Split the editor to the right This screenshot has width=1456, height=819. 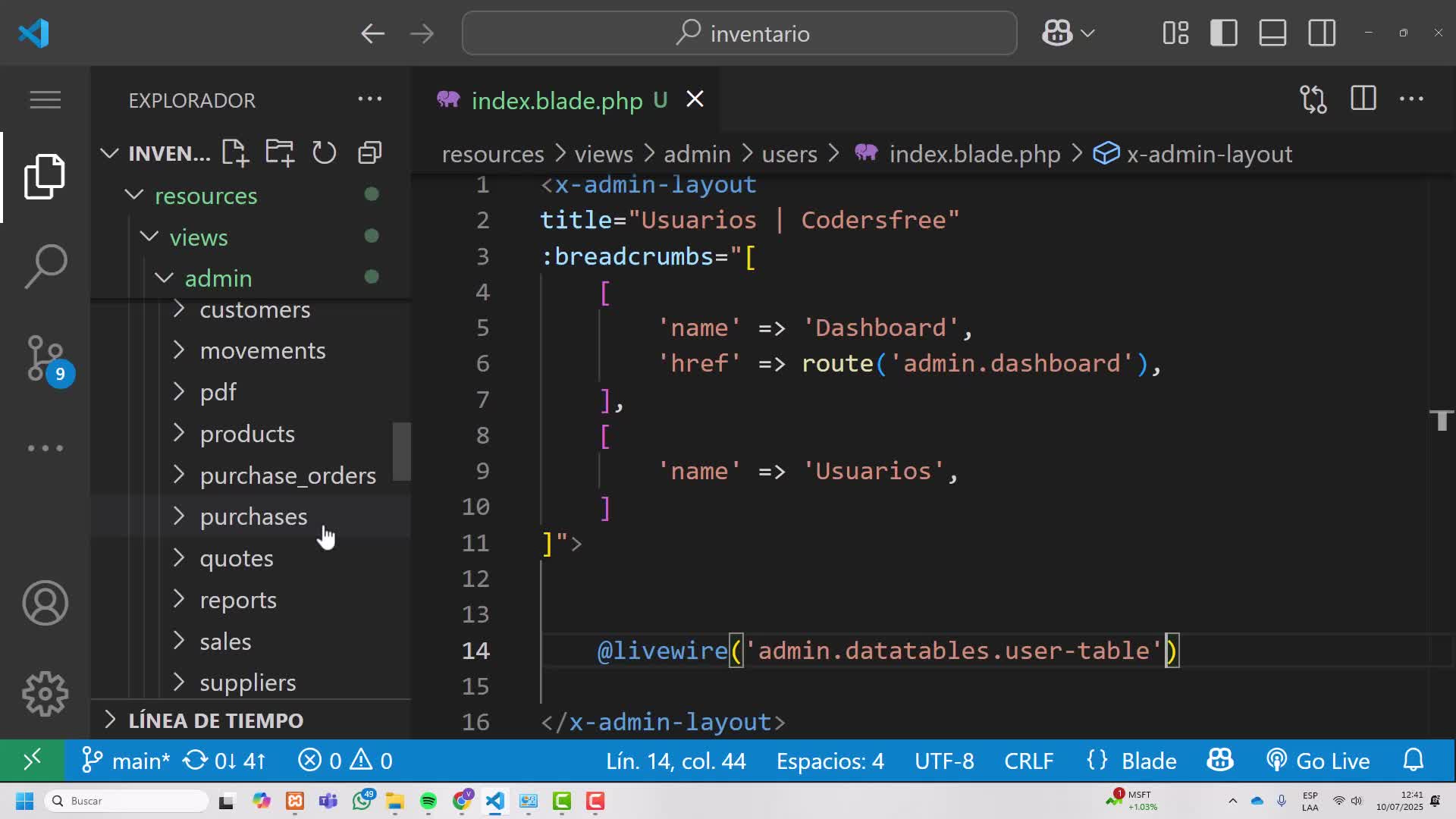coord(1363,99)
